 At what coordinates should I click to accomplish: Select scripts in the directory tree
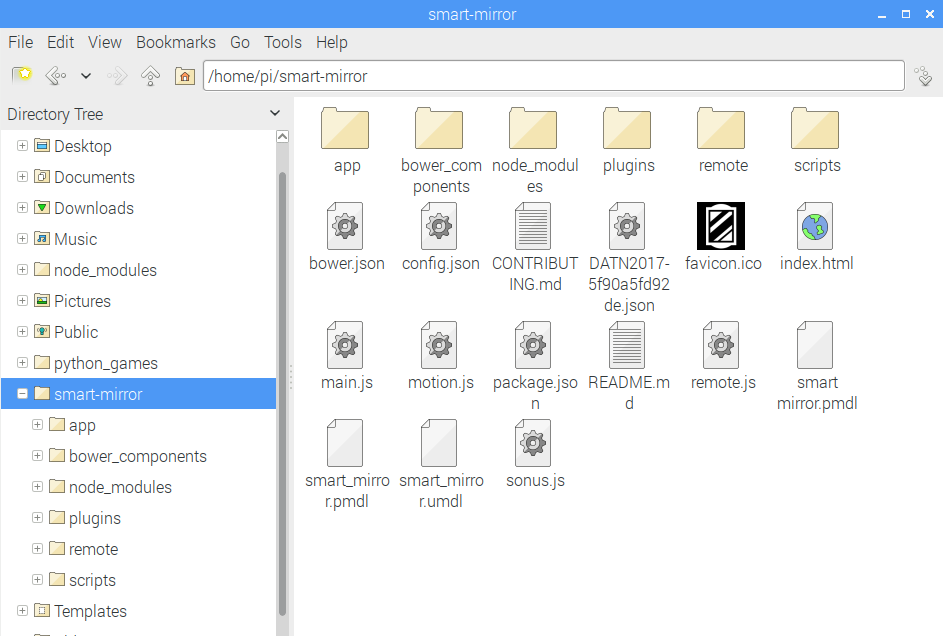(92, 580)
